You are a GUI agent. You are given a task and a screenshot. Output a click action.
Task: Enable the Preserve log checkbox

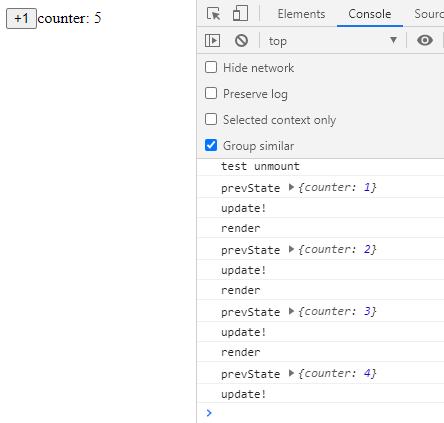click(211, 93)
